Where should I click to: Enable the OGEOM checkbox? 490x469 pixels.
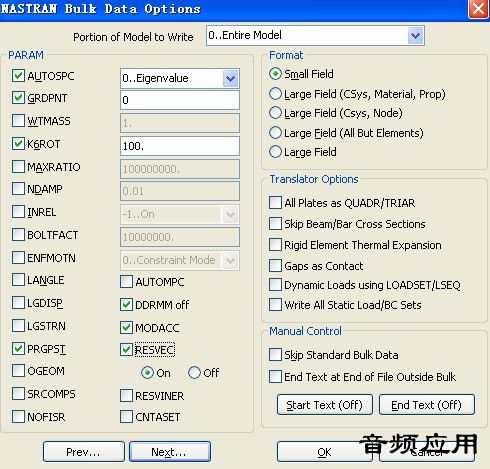point(18,371)
